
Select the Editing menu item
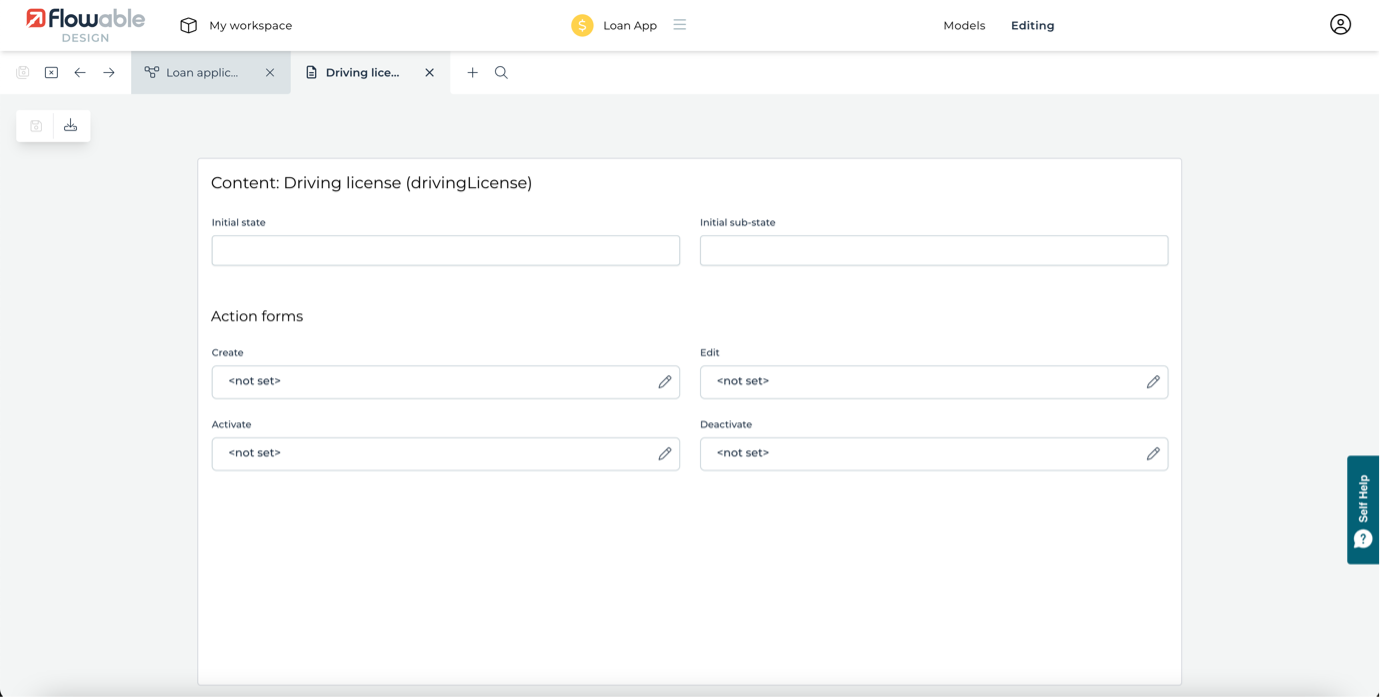tap(1032, 26)
